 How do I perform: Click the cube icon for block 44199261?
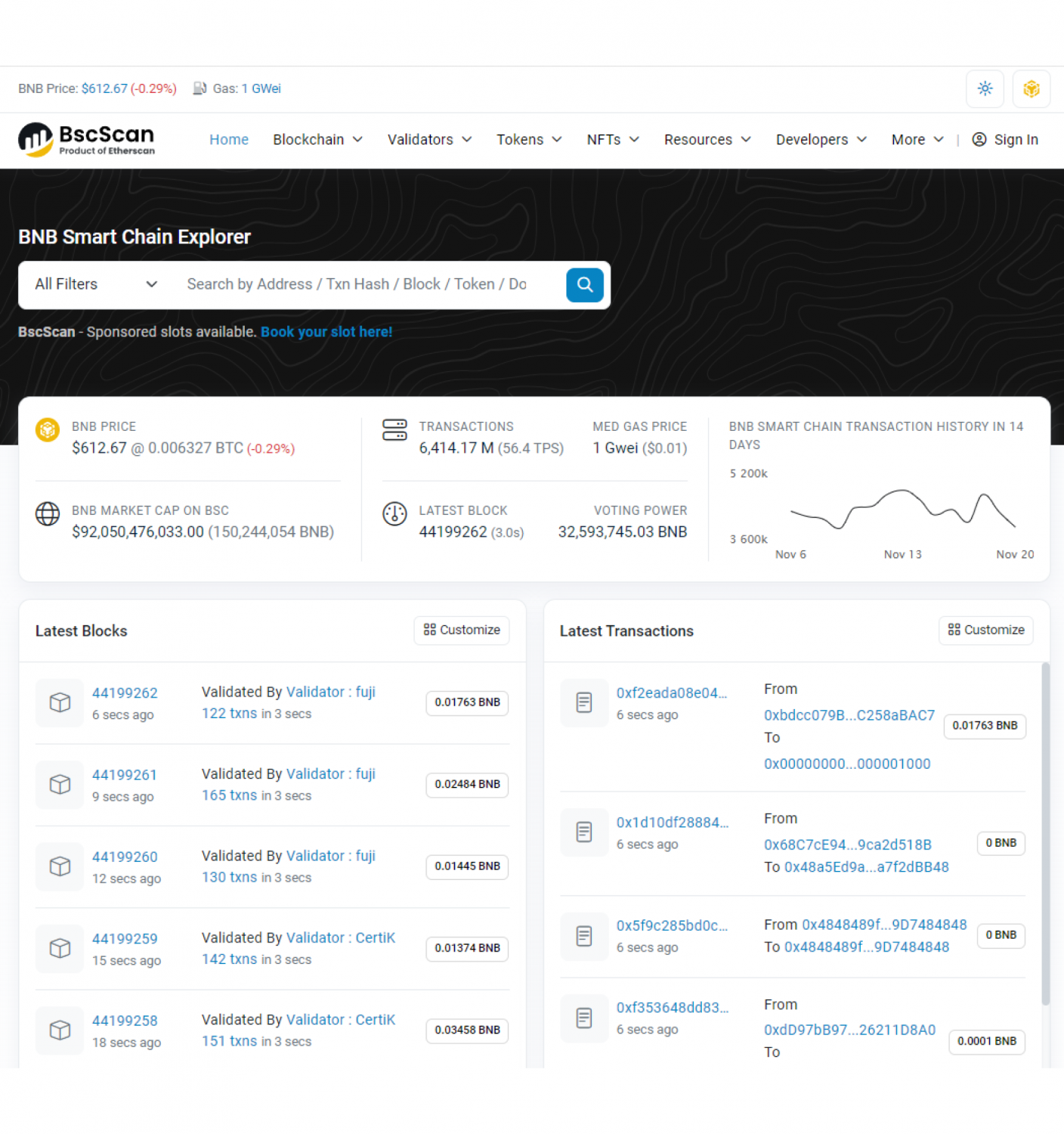click(60, 784)
